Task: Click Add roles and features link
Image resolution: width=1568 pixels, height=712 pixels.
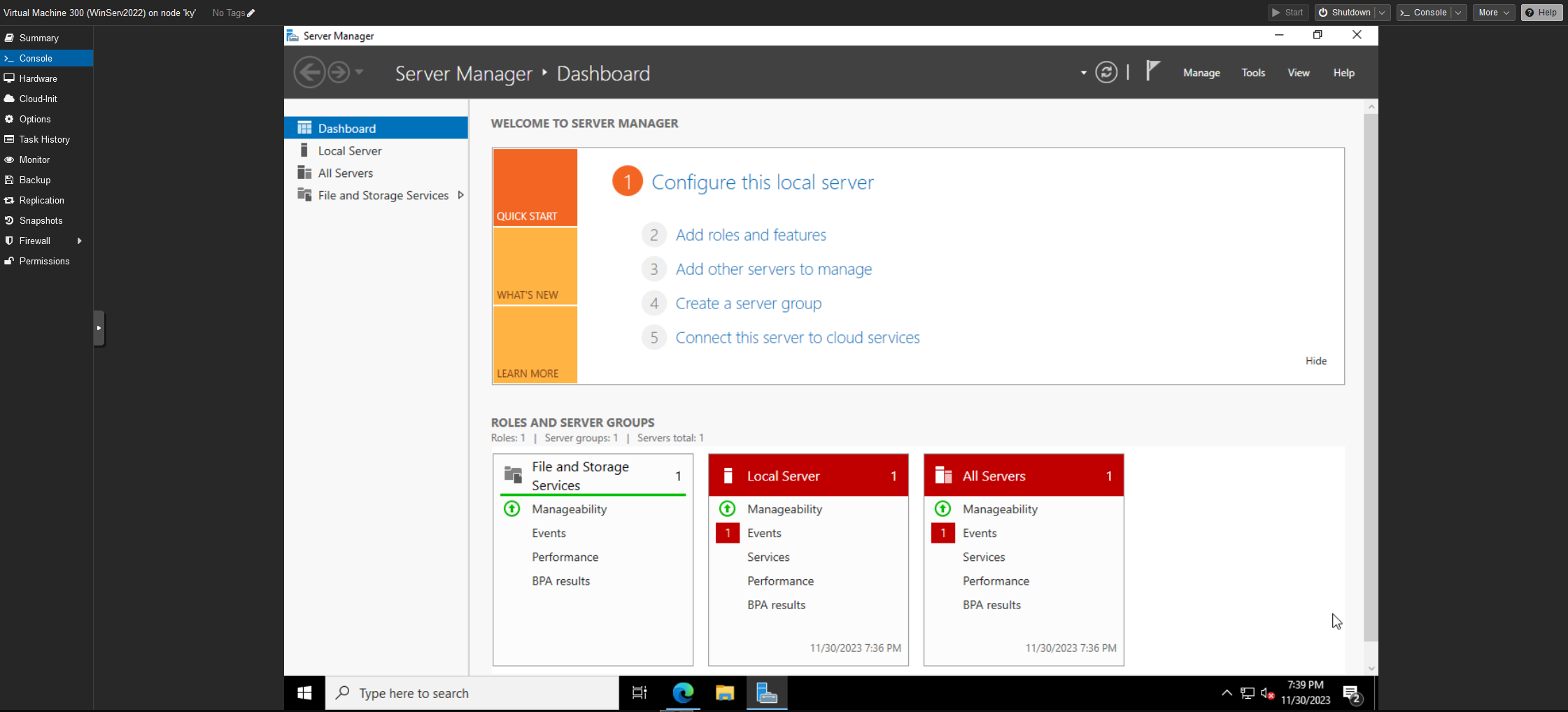Action: [x=751, y=235]
